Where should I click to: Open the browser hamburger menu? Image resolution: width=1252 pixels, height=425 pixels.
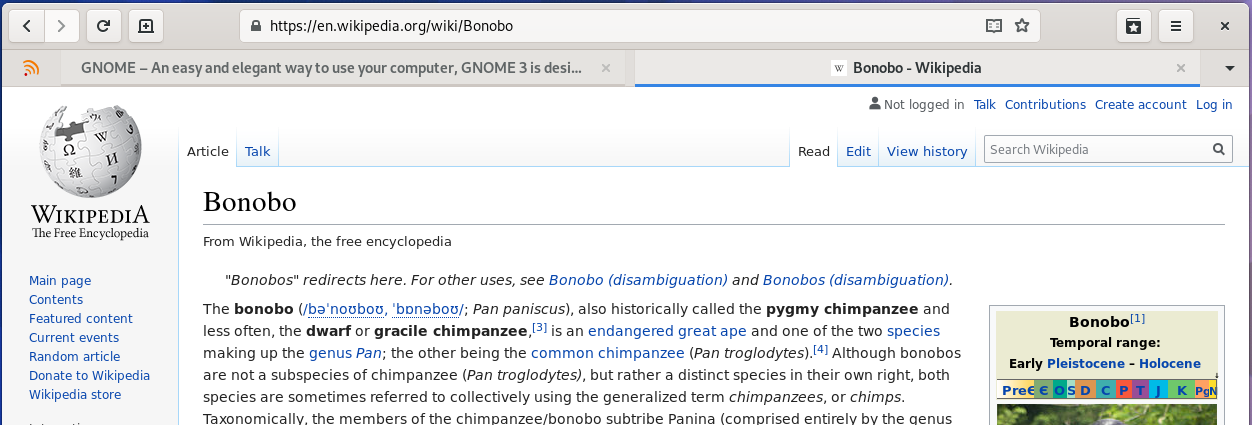[x=1176, y=26]
